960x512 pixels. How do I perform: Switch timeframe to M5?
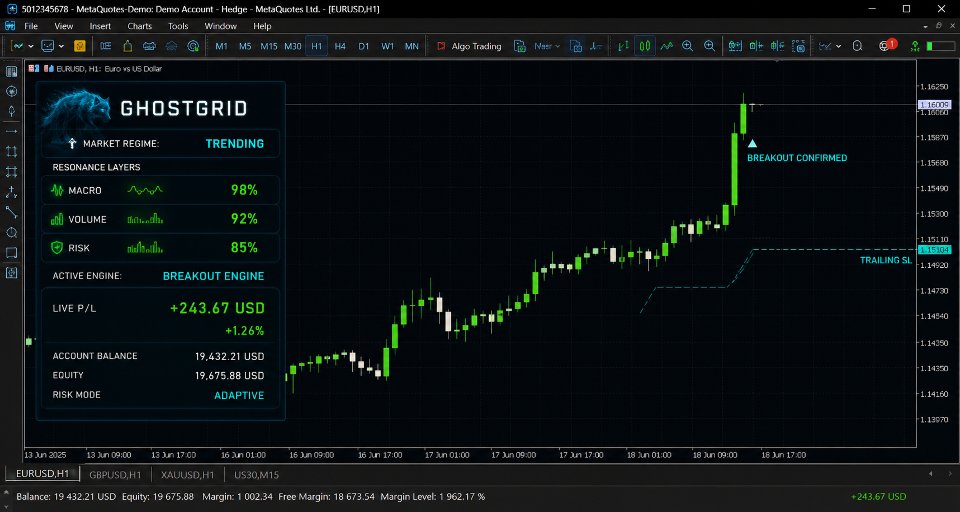click(245, 46)
